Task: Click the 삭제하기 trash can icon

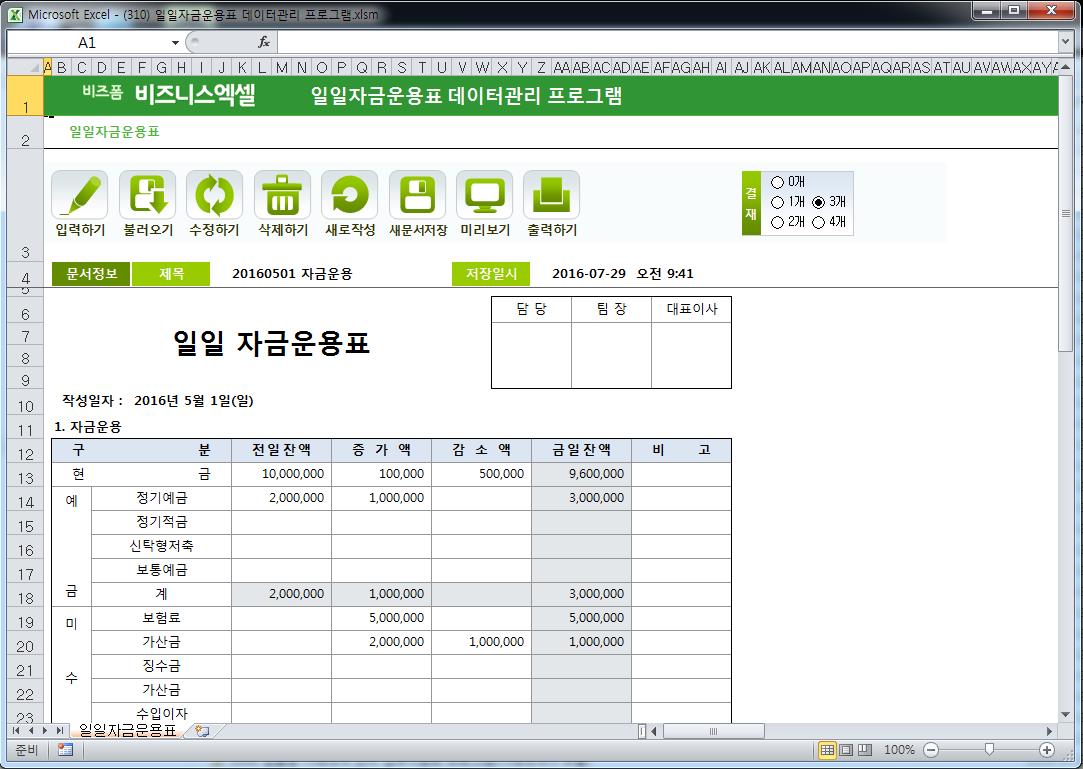Action: [x=282, y=195]
